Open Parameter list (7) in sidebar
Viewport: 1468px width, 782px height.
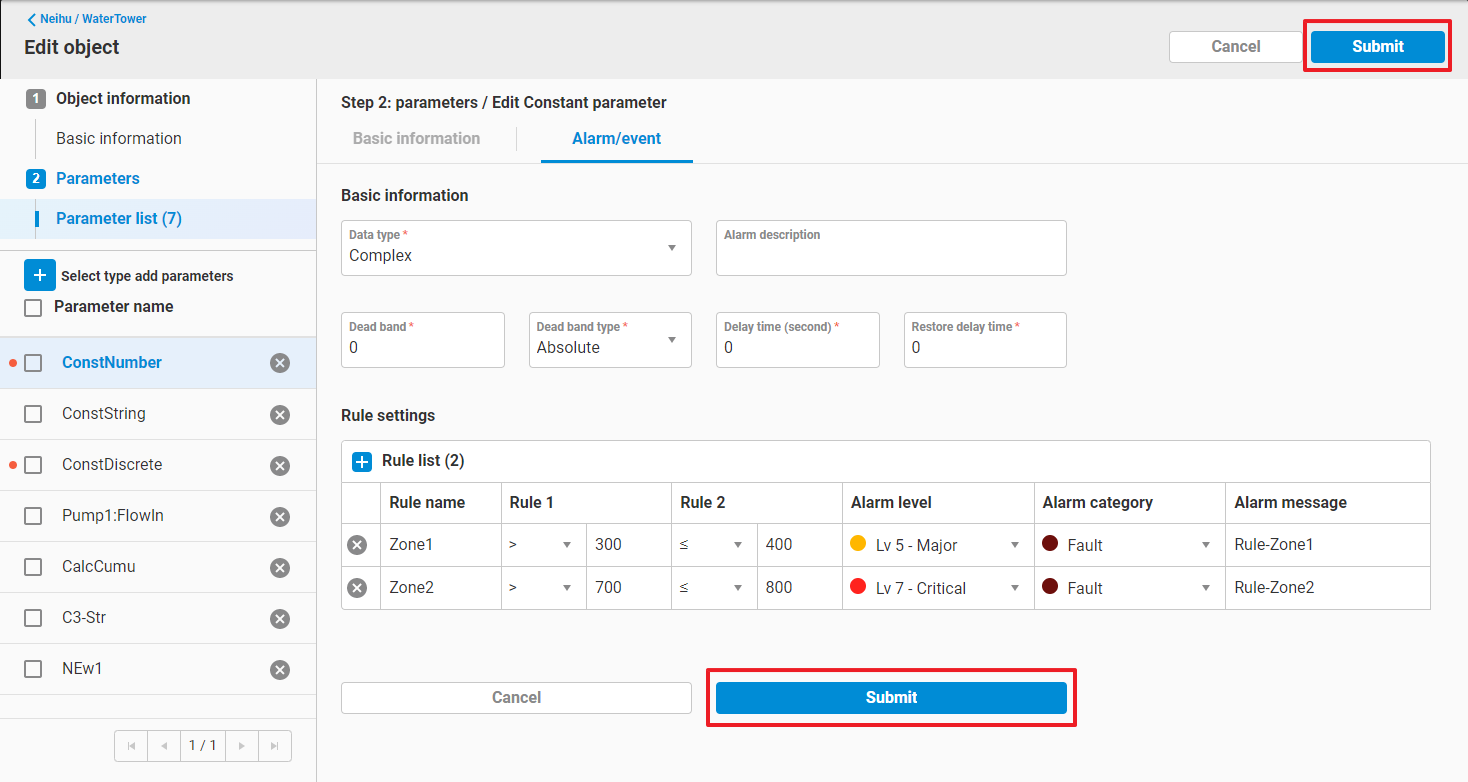[119, 219]
